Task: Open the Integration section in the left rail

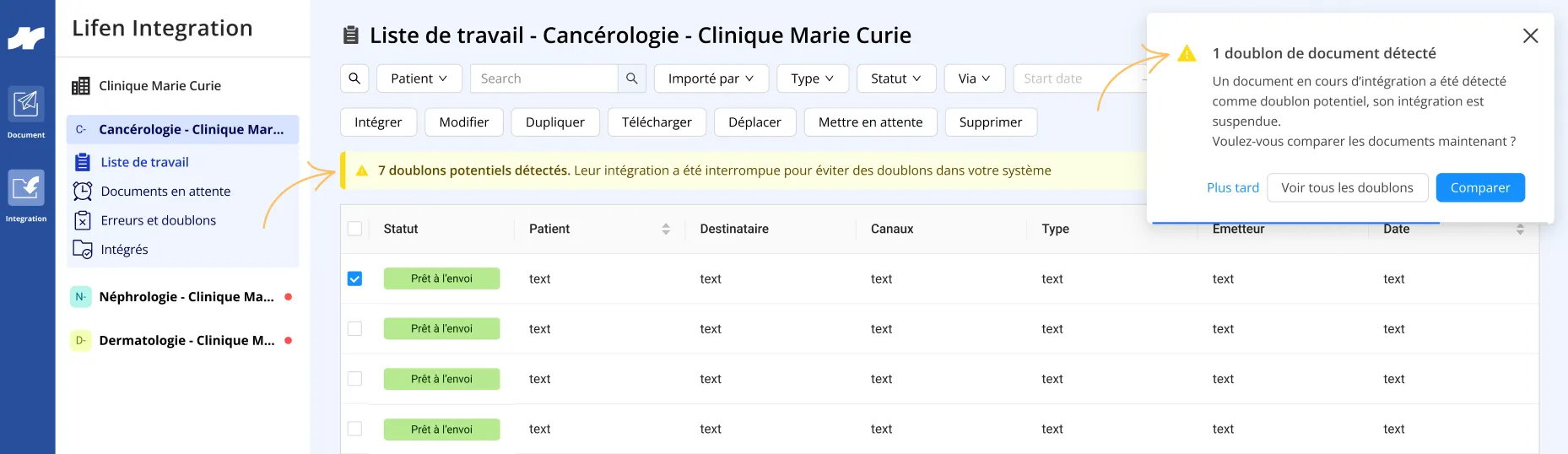Action: tap(26, 196)
